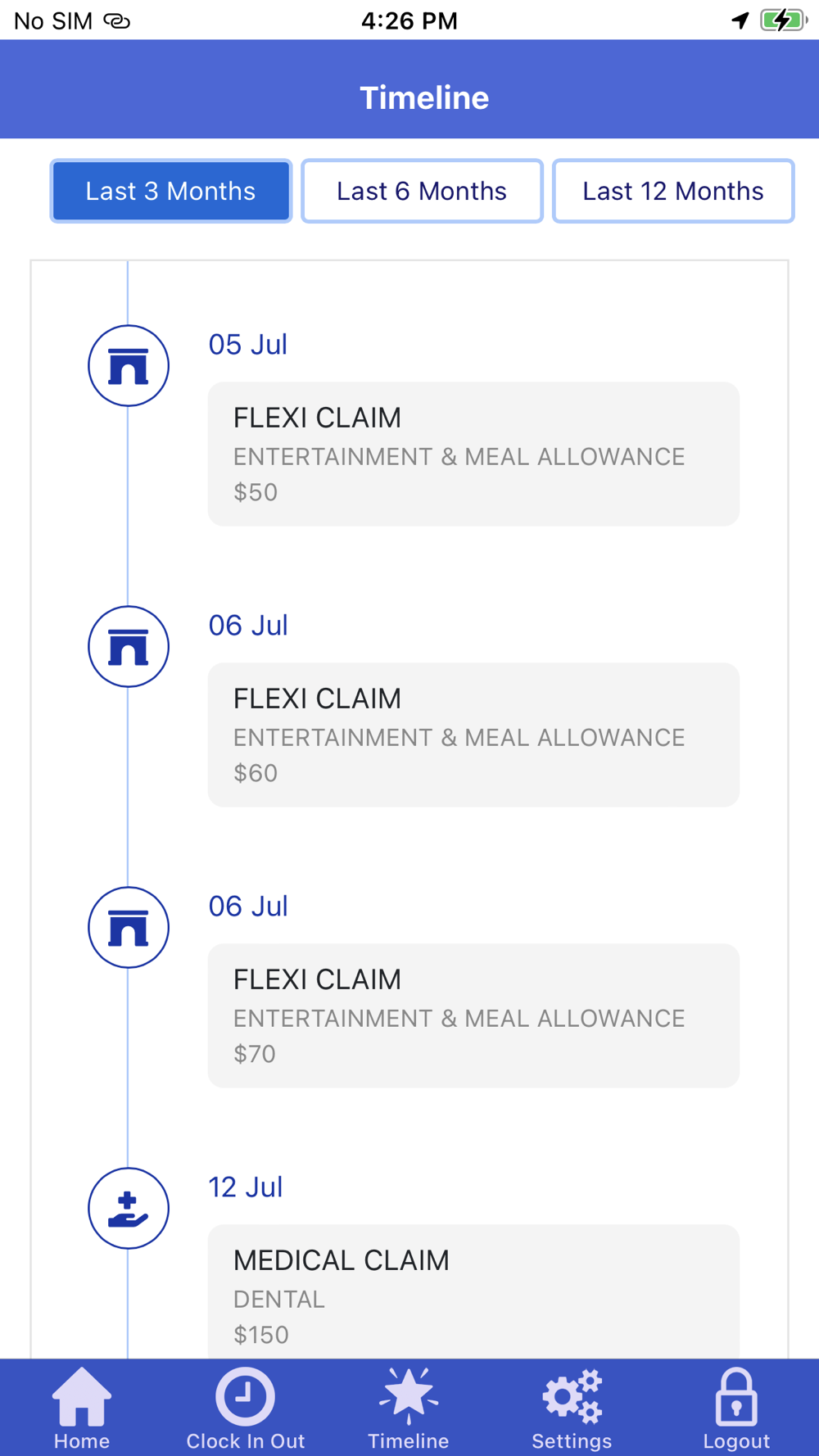
Task: Tap the 4:26 PM status bar clock
Action: pyautogui.click(x=409, y=20)
